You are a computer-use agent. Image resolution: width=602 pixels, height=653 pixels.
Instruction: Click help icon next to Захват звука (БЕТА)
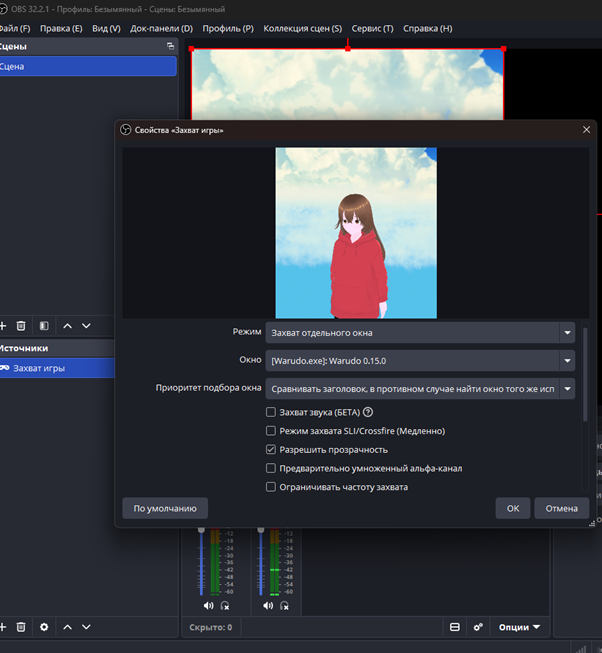(368, 412)
